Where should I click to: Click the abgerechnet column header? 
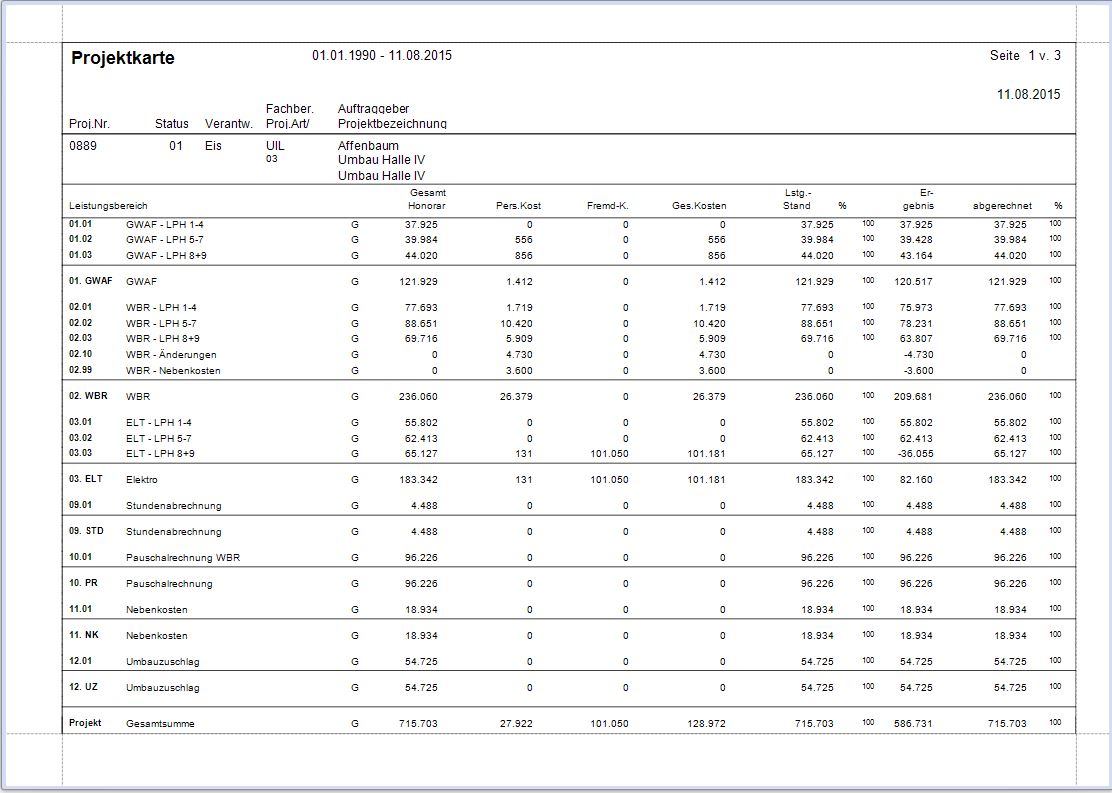(x=1002, y=206)
